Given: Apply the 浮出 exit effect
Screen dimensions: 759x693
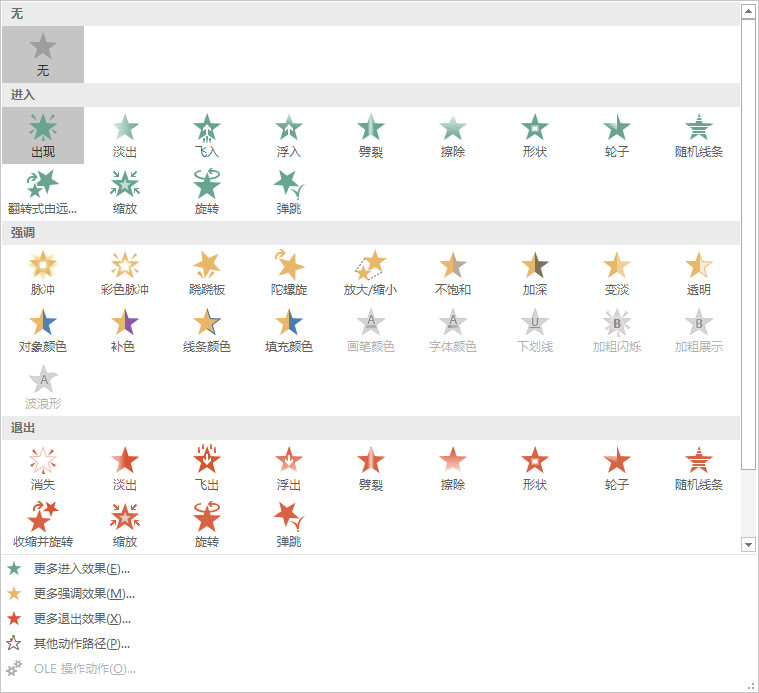Looking at the screenshot, I should pos(289,468).
